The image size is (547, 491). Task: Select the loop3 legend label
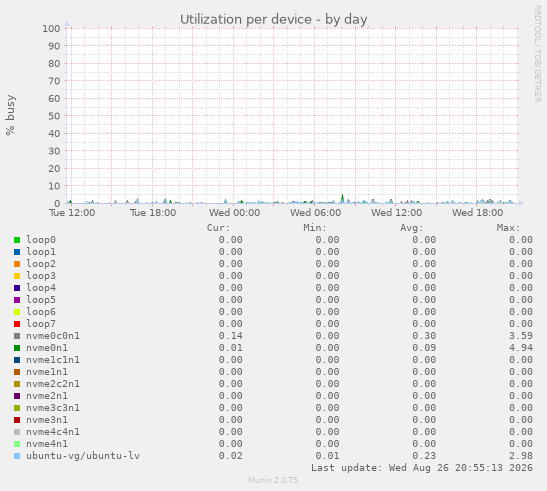tap(41, 276)
